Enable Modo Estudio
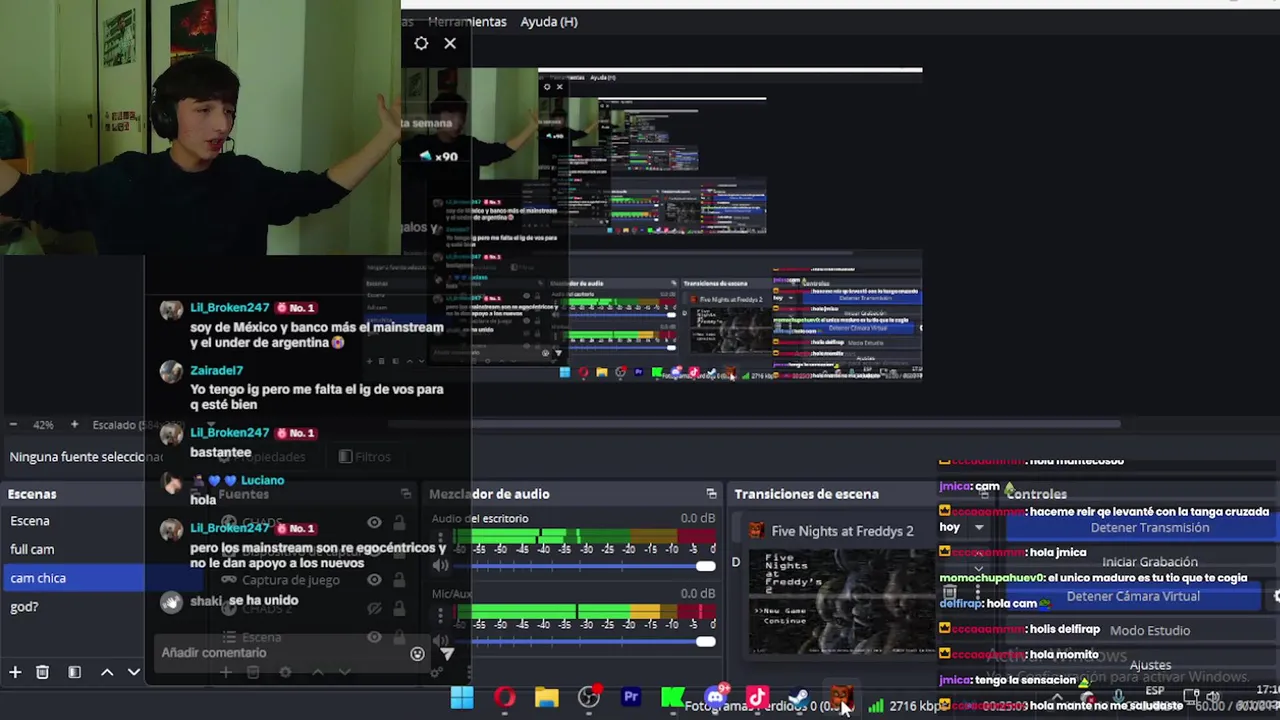1280x720 pixels. 1150,630
